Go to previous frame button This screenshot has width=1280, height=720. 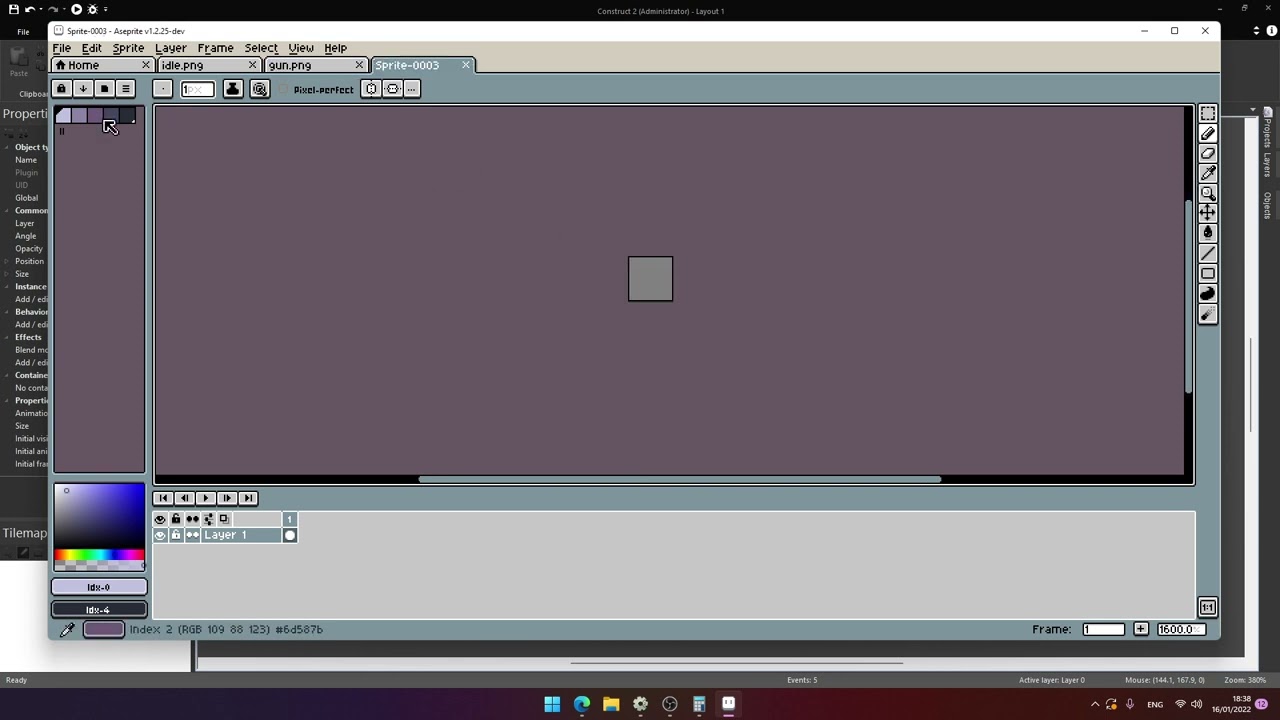click(184, 498)
